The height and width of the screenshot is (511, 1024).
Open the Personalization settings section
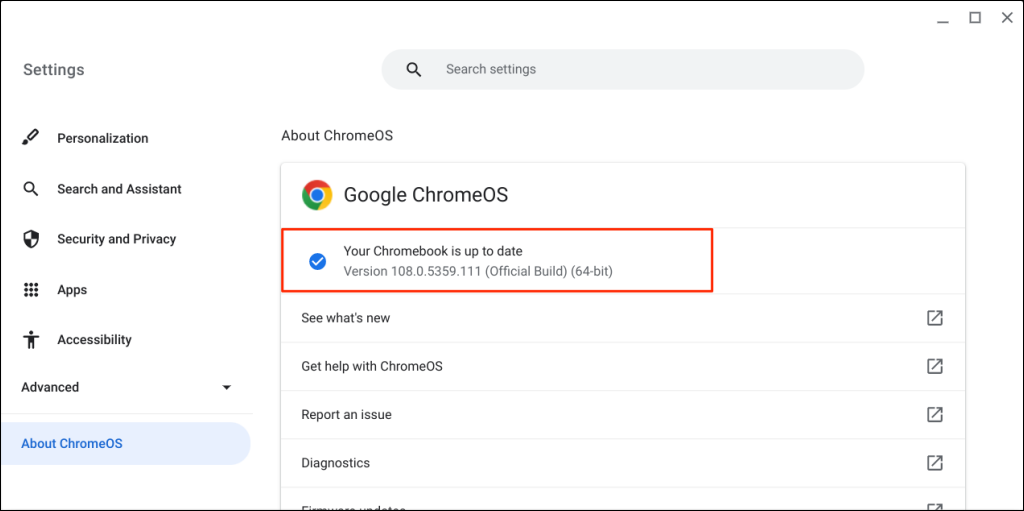(x=102, y=138)
